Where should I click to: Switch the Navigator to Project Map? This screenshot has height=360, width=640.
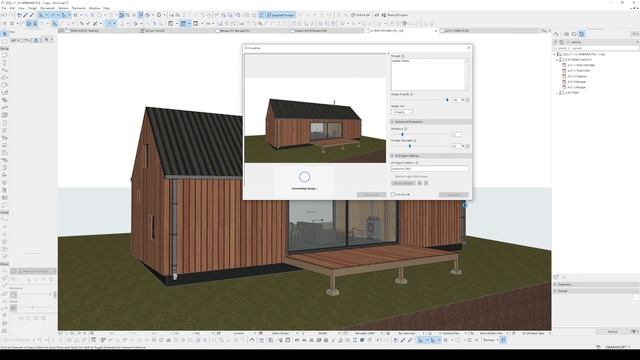click(556, 34)
